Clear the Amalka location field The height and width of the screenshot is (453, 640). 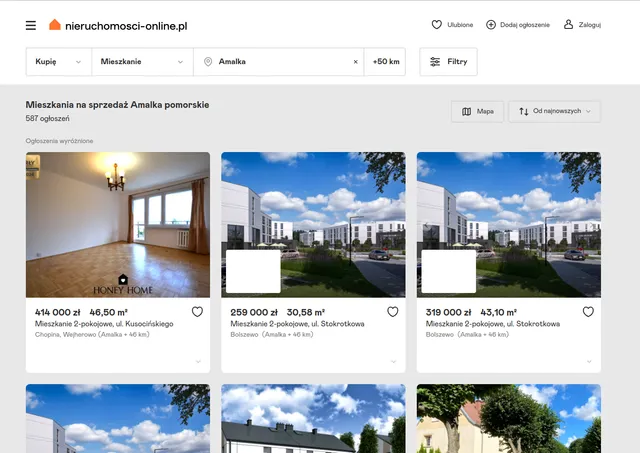pyautogui.click(x=355, y=62)
